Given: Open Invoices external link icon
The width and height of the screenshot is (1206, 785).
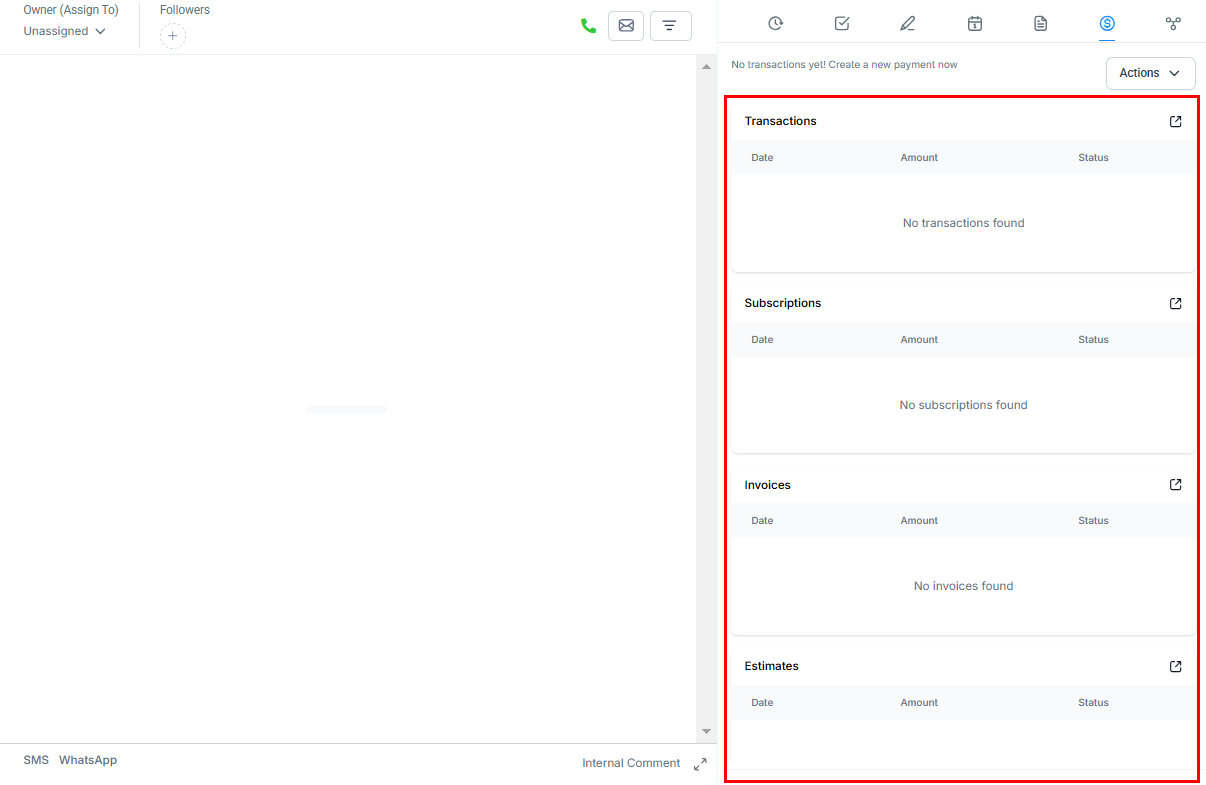Looking at the screenshot, I should pos(1176,485).
